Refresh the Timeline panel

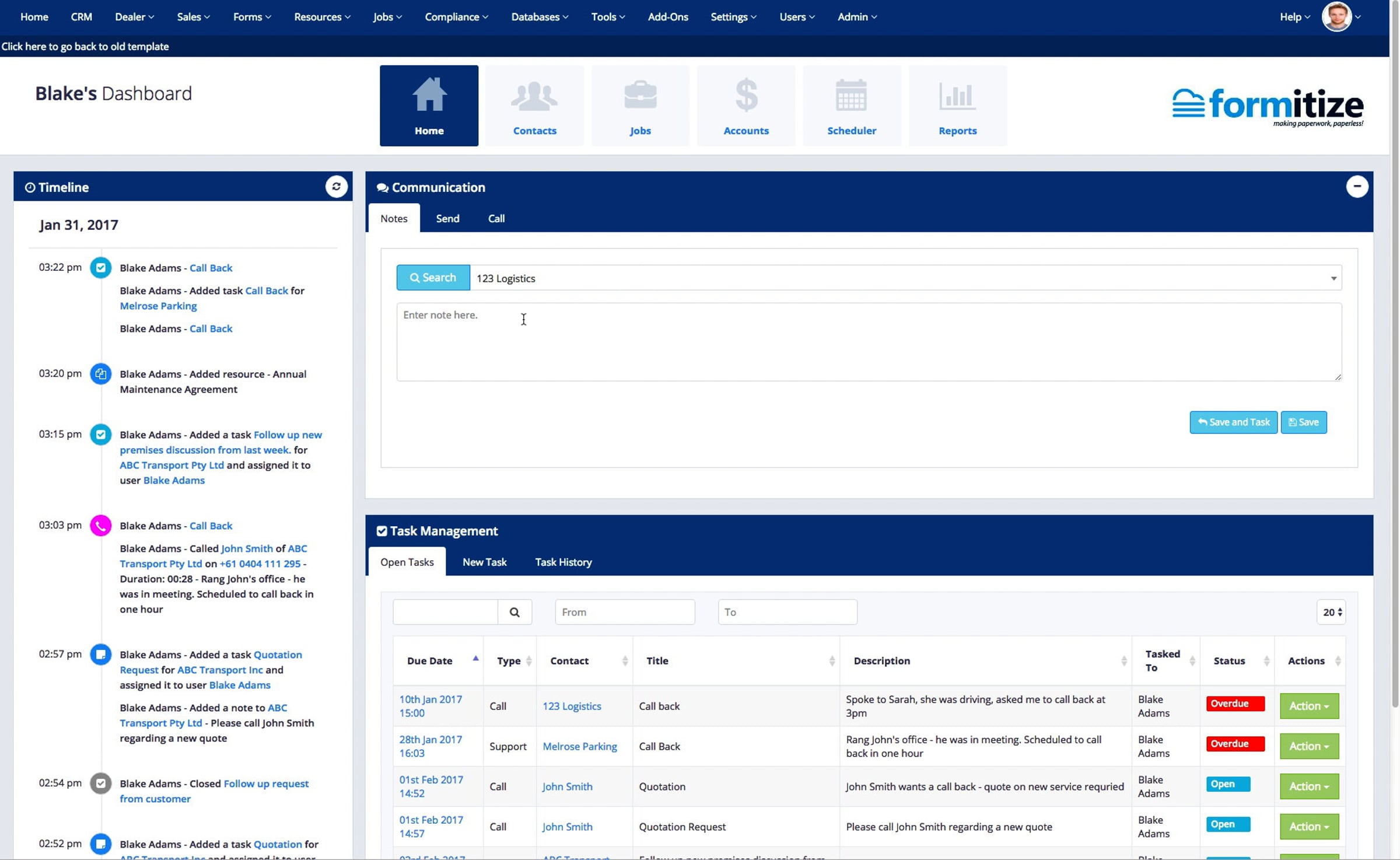336,187
